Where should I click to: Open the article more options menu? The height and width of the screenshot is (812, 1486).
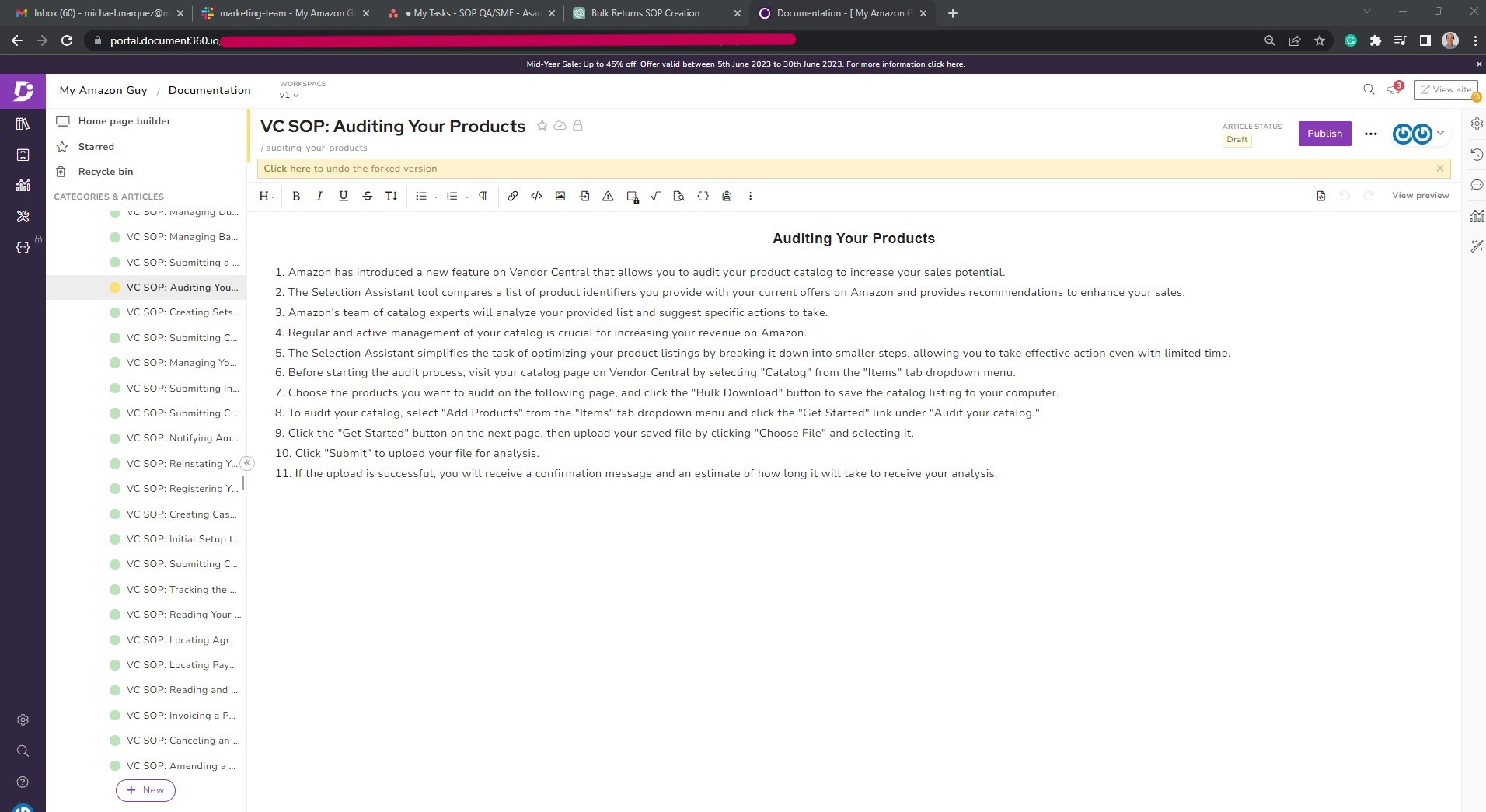pyautogui.click(x=1371, y=134)
